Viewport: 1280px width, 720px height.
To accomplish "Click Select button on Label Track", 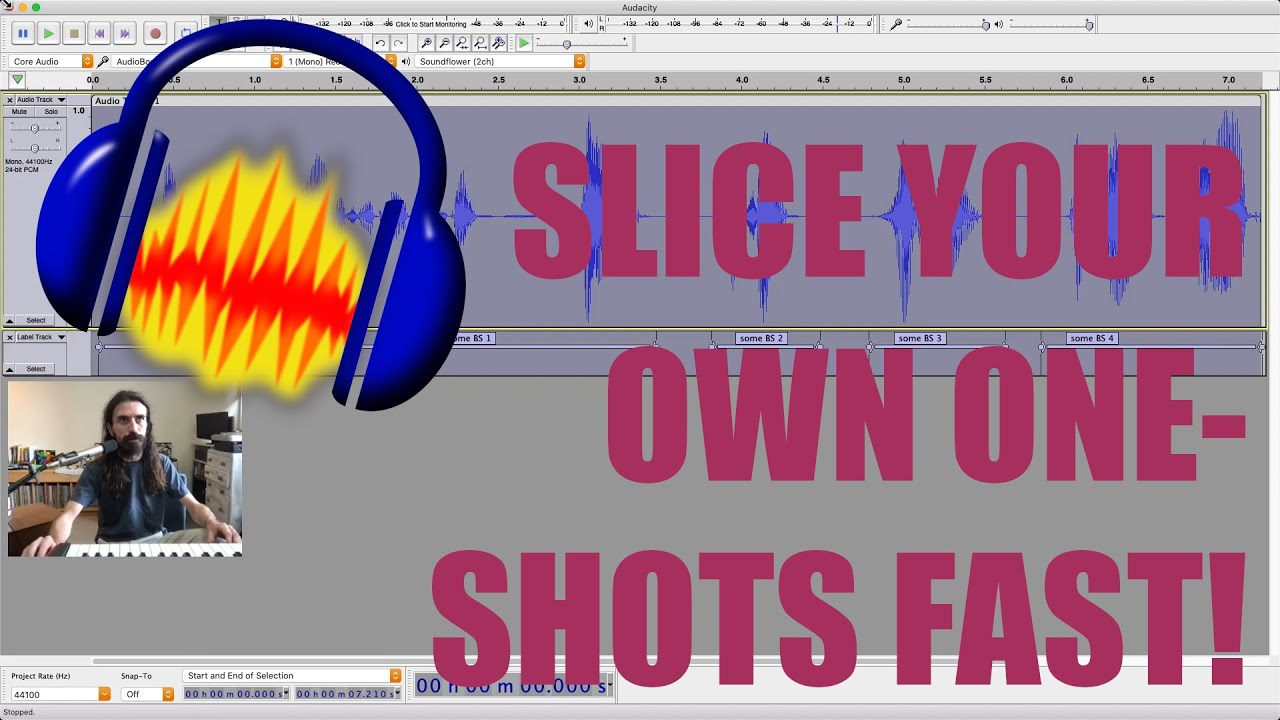I will coord(36,368).
